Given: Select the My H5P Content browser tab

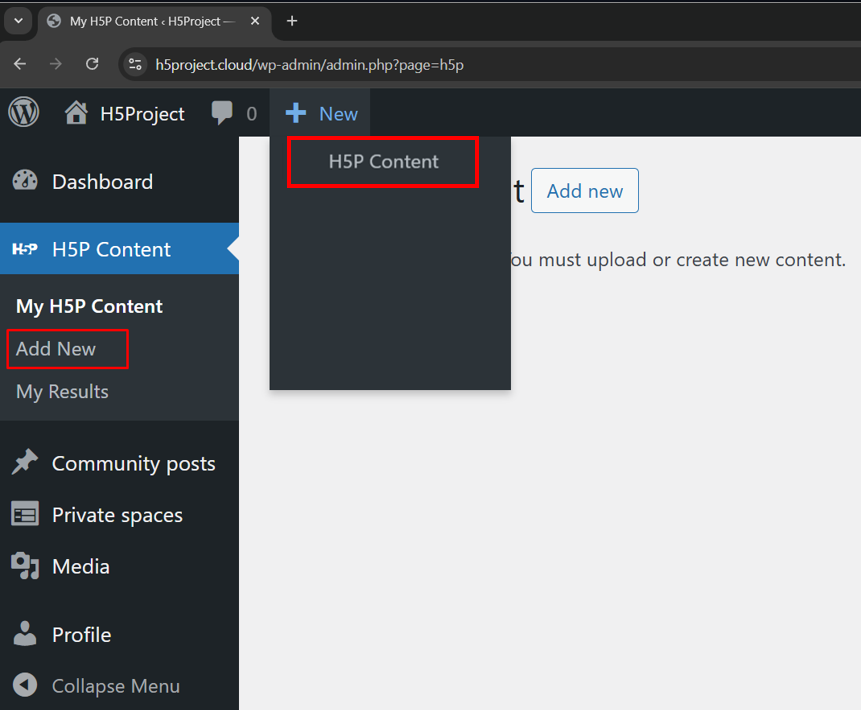Looking at the screenshot, I should 154,21.
